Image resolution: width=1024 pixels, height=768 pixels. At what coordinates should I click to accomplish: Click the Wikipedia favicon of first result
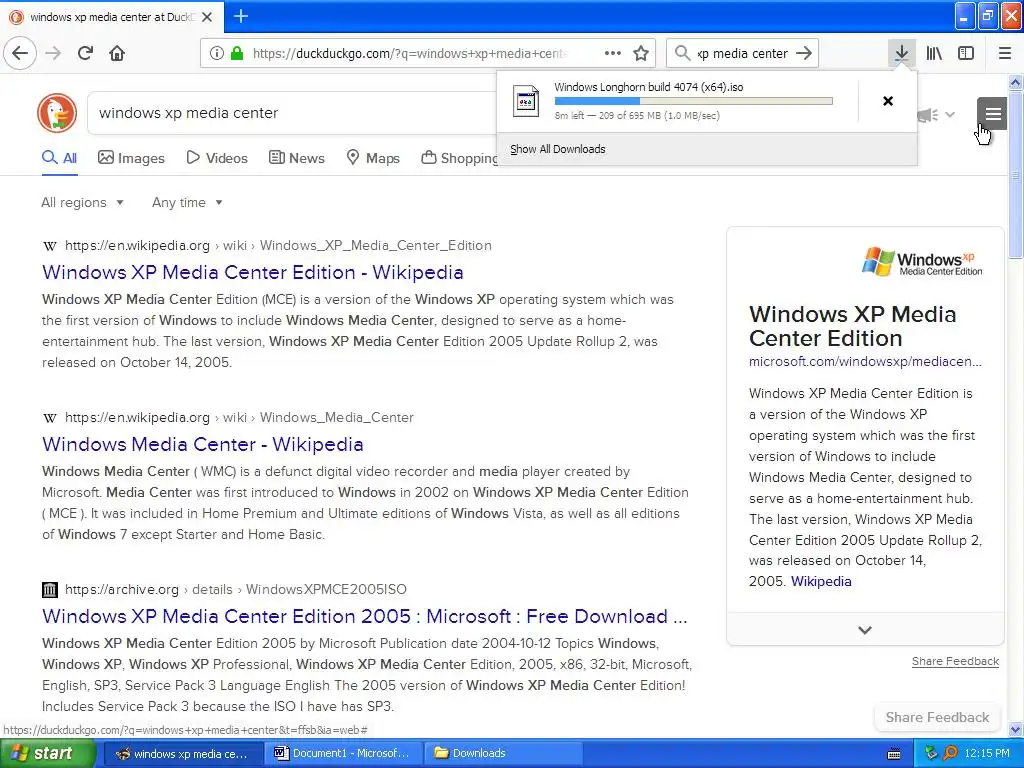point(50,246)
